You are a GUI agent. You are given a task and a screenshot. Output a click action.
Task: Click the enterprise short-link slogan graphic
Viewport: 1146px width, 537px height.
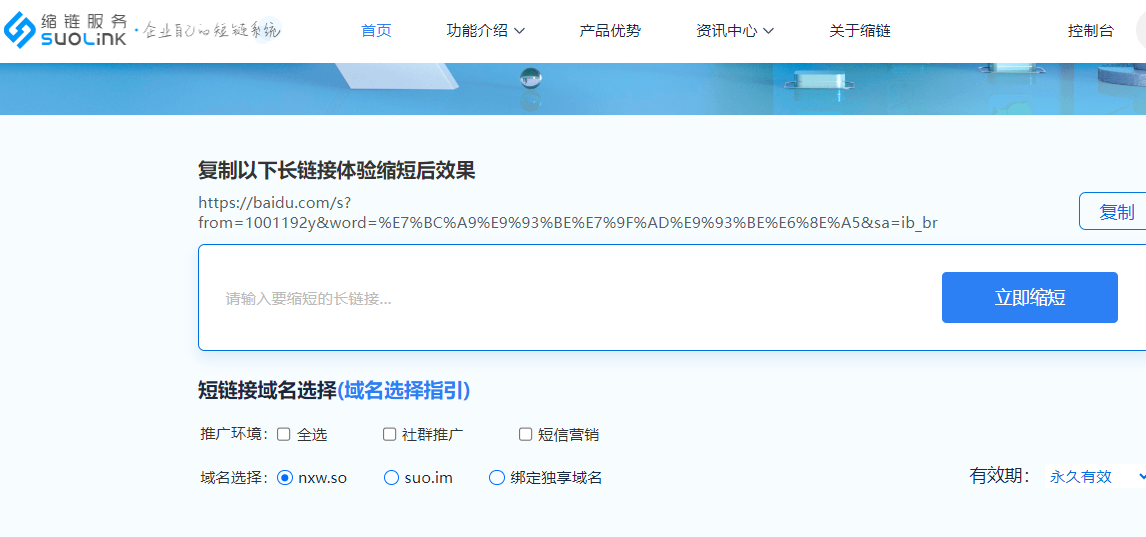(x=210, y=30)
